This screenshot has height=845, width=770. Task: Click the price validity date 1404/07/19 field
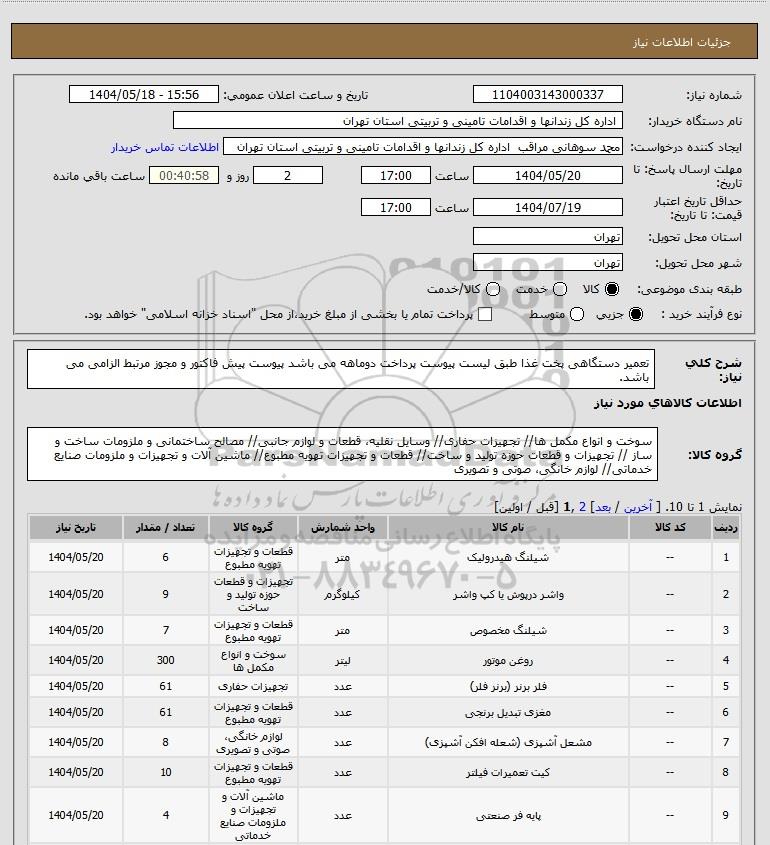tap(547, 207)
